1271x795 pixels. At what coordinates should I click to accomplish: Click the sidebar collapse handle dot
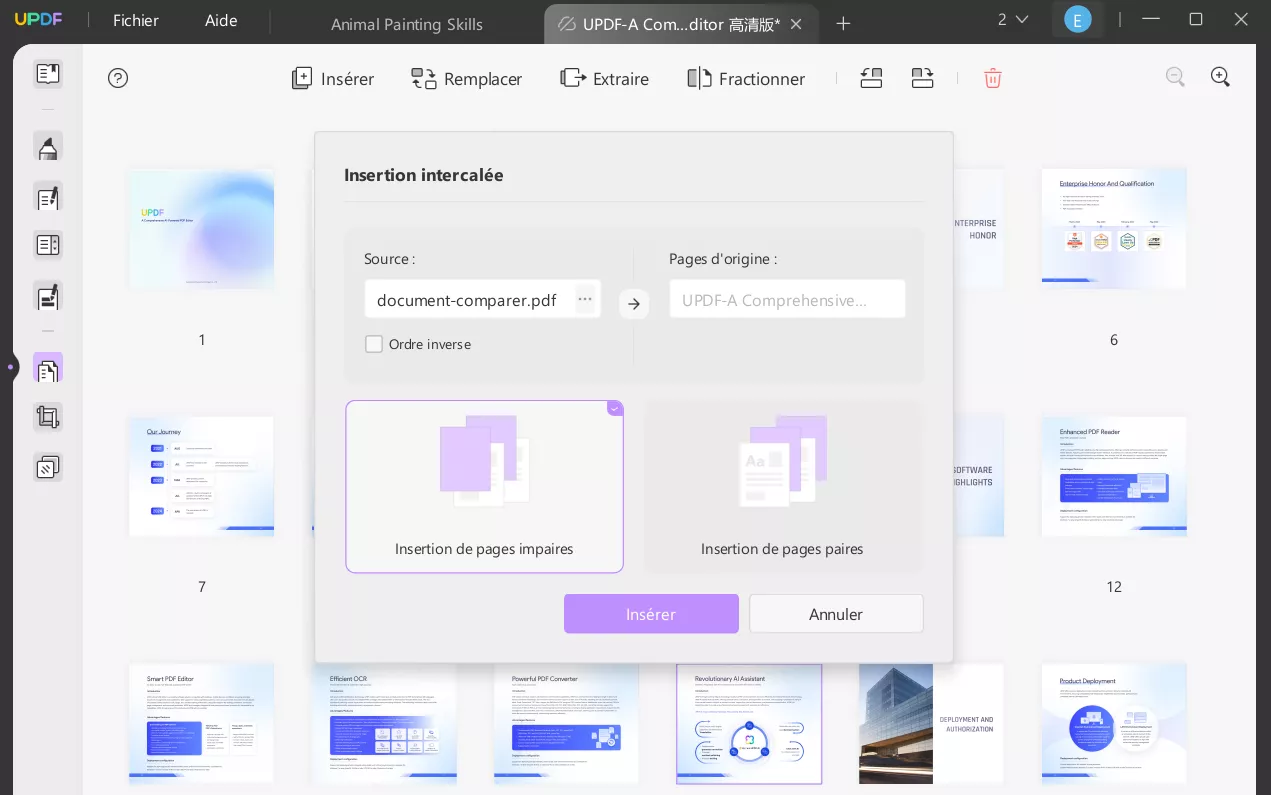pos(10,367)
